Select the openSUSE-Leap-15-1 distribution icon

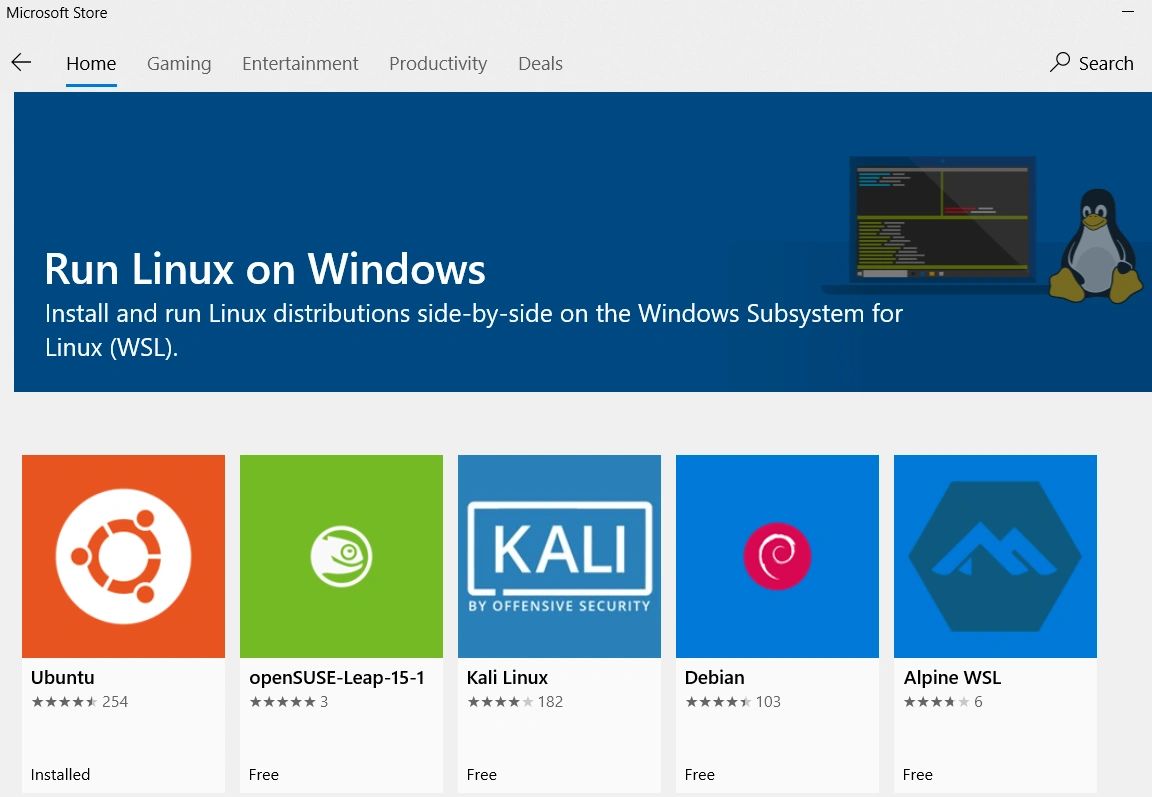click(341, 556)
